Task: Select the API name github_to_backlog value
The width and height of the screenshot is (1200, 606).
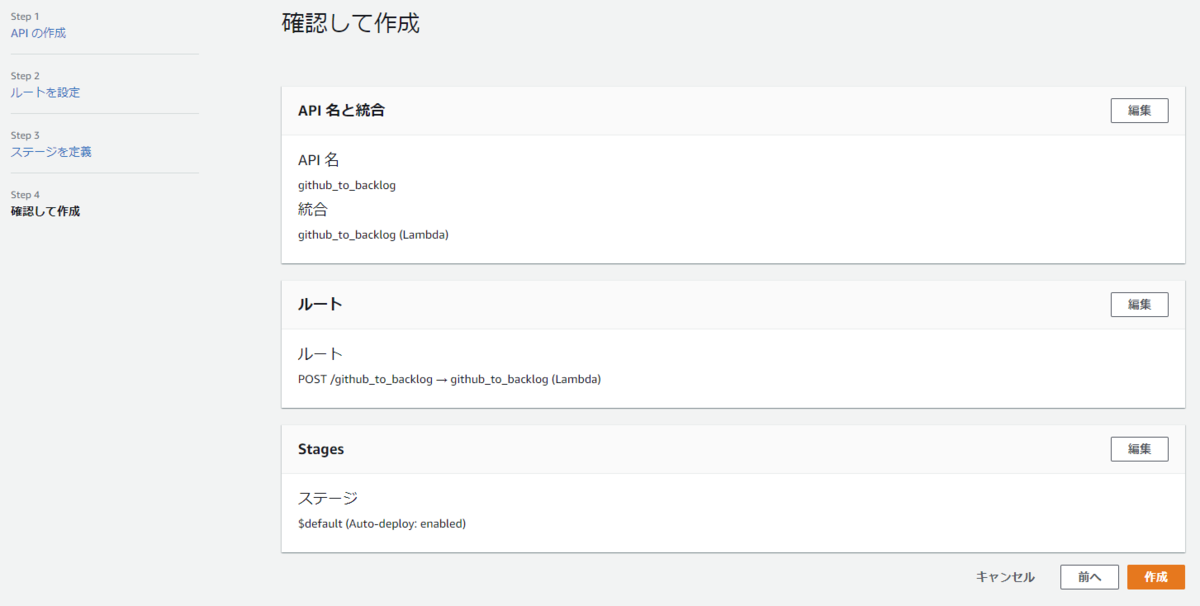Action: [346, 185]
